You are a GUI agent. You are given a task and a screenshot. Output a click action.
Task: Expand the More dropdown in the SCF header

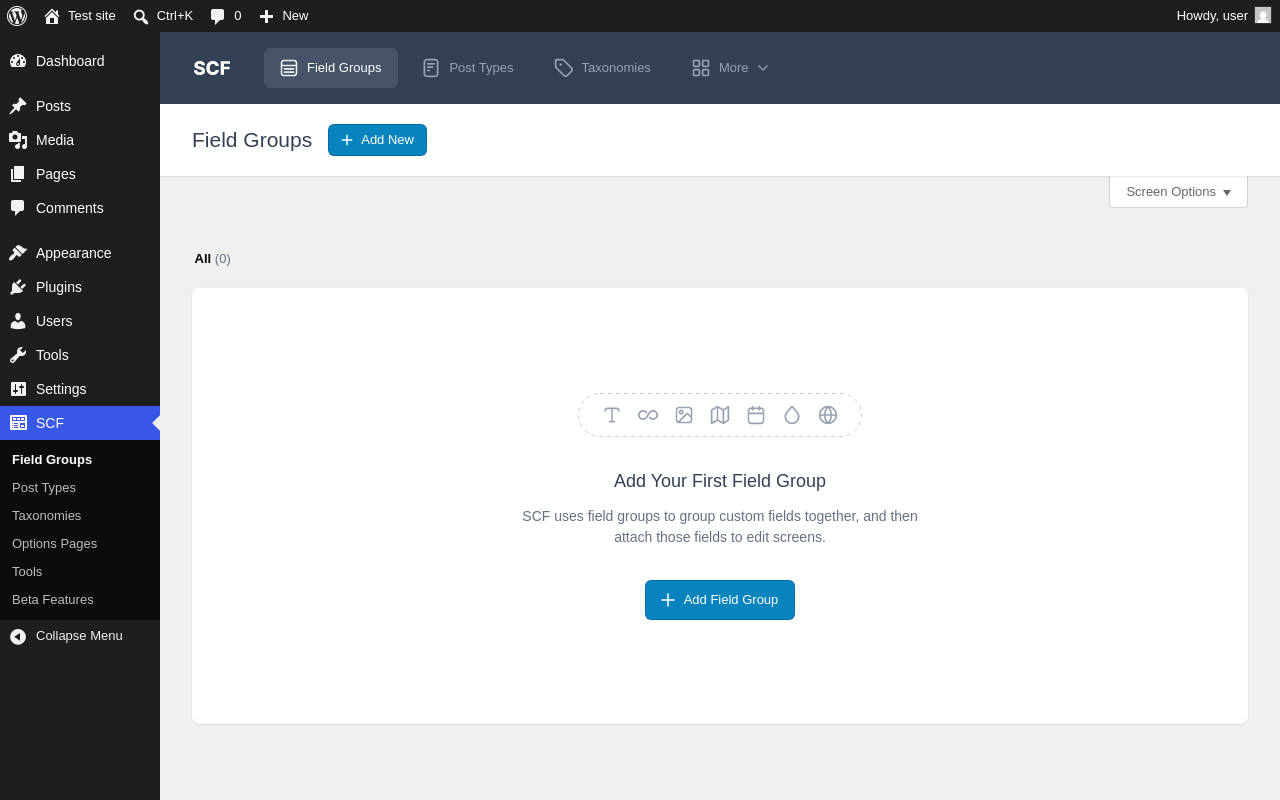tap(730, 68)
